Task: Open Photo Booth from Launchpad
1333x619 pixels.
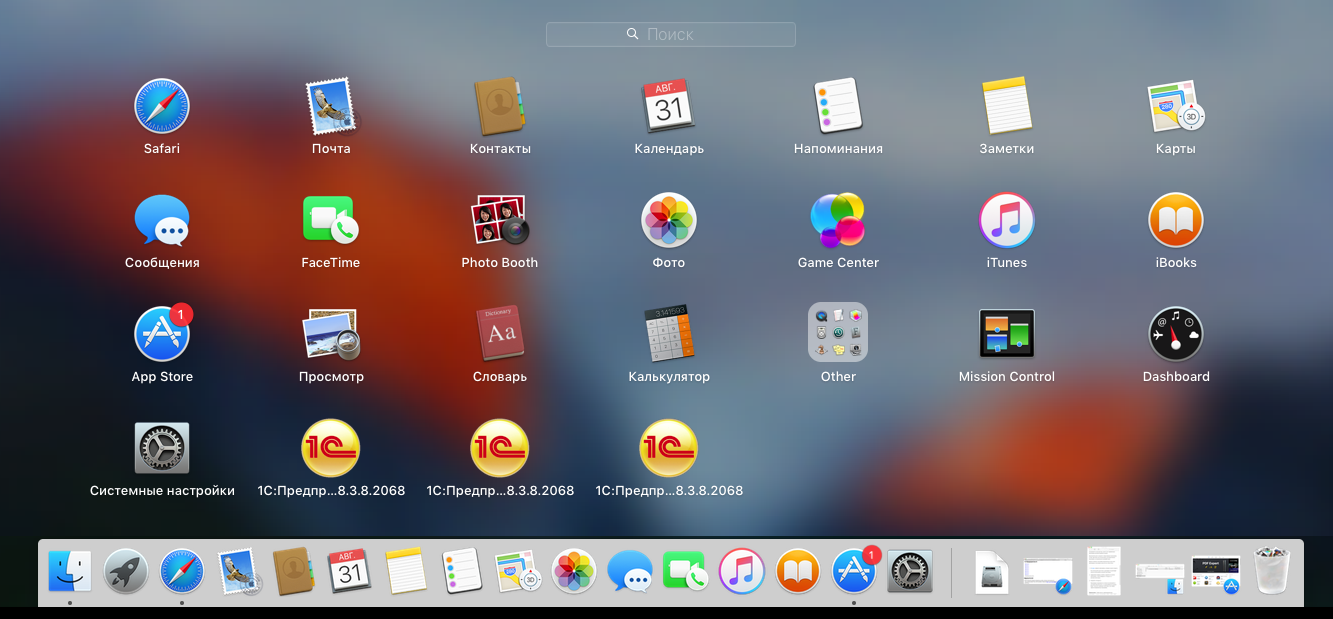Action: pos(499,221)
